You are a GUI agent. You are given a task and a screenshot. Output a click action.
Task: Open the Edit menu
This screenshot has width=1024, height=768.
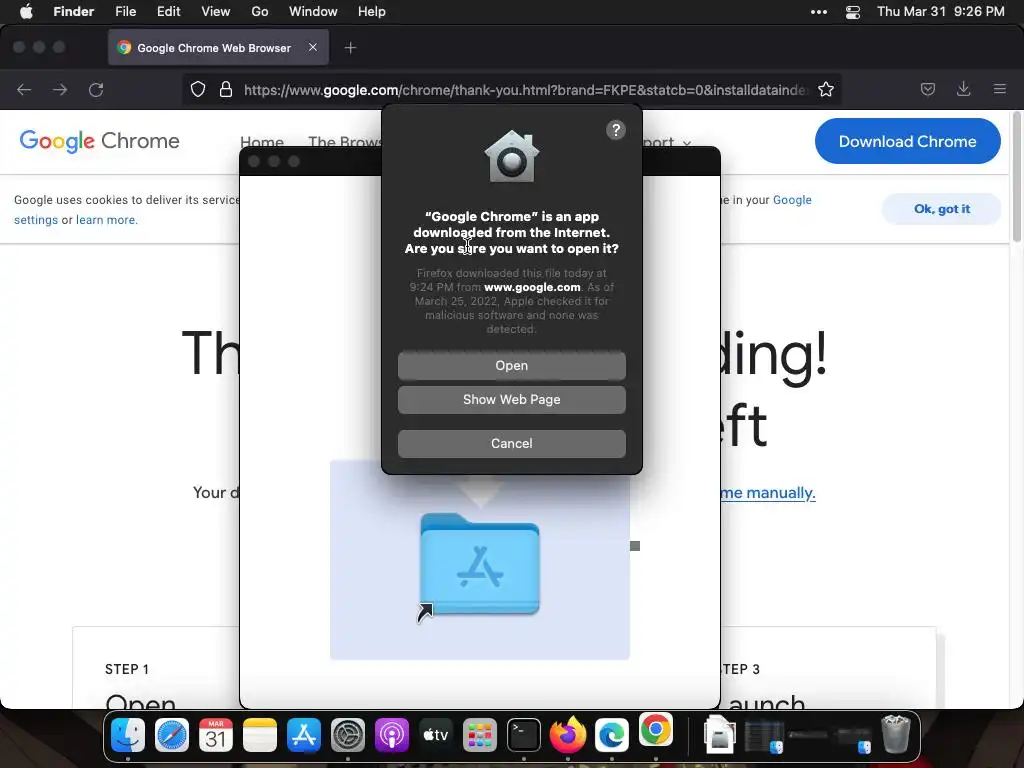[x=168, y=12]
